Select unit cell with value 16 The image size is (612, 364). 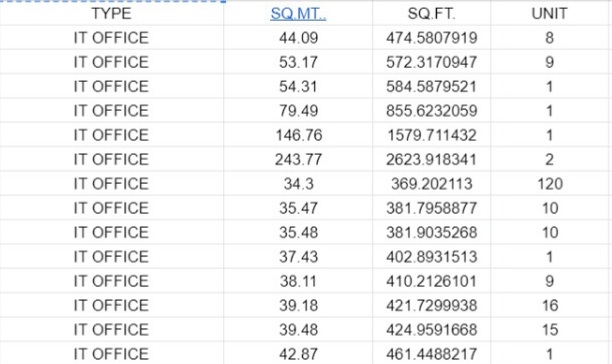[551, 305]
